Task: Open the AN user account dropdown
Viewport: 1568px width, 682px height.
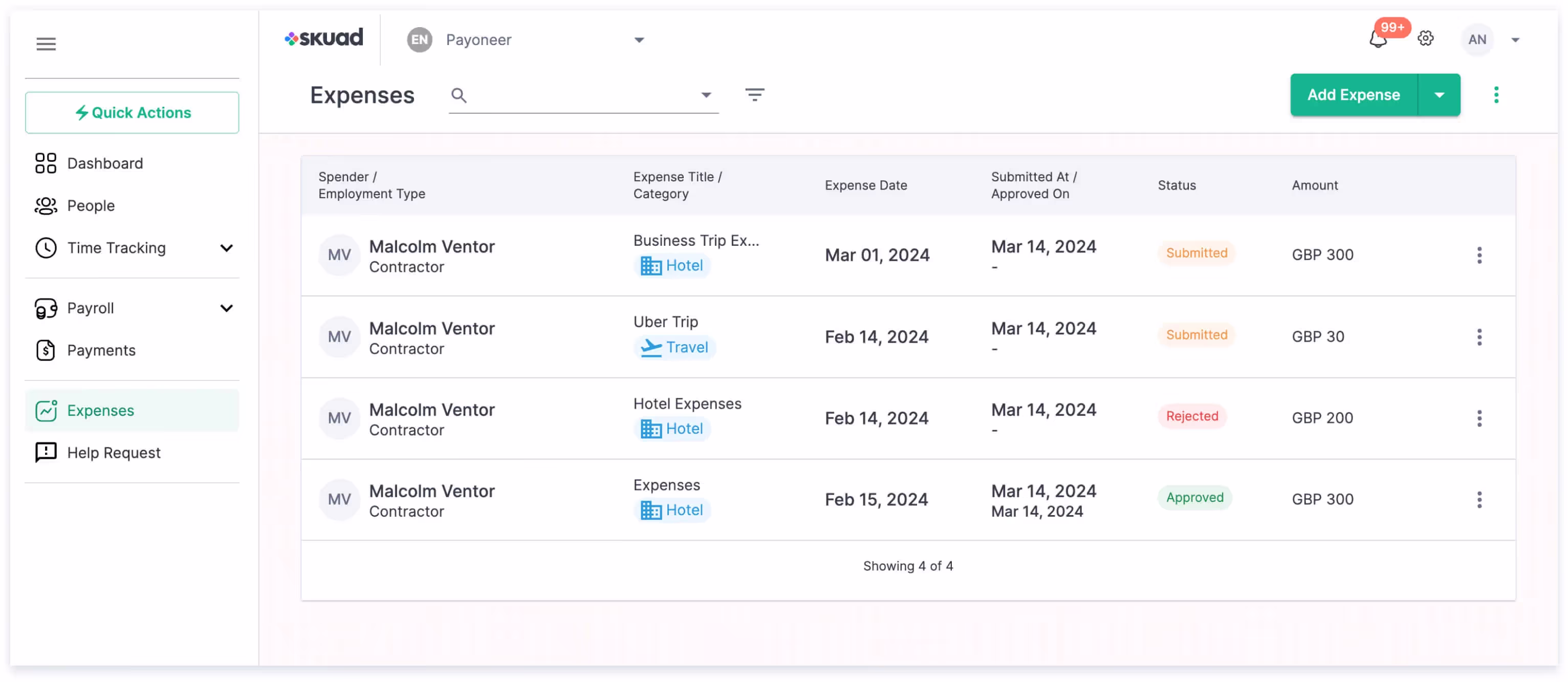Action: click(1515, 40)
